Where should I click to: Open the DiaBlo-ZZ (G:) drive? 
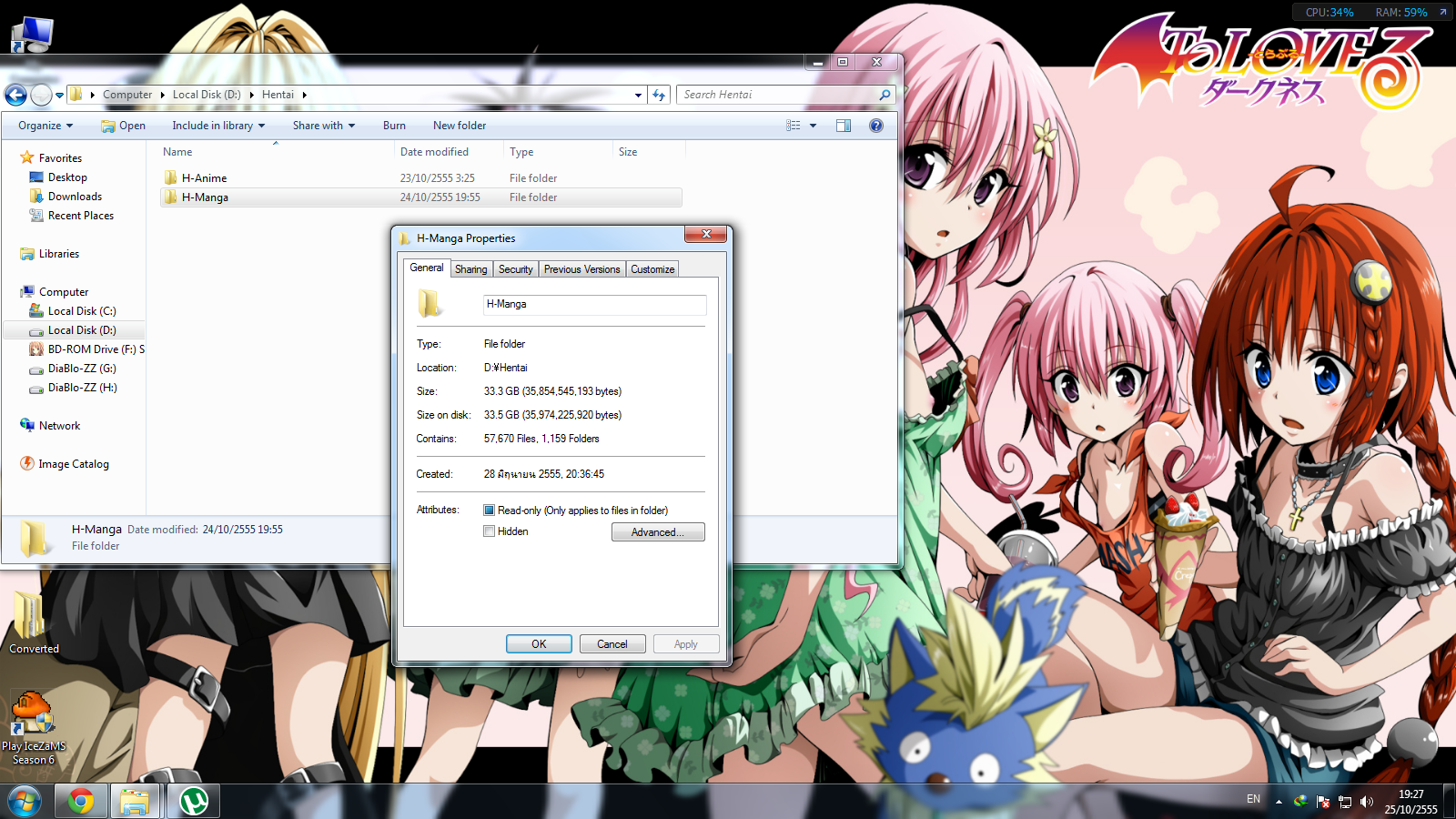[x=82, y=369]
